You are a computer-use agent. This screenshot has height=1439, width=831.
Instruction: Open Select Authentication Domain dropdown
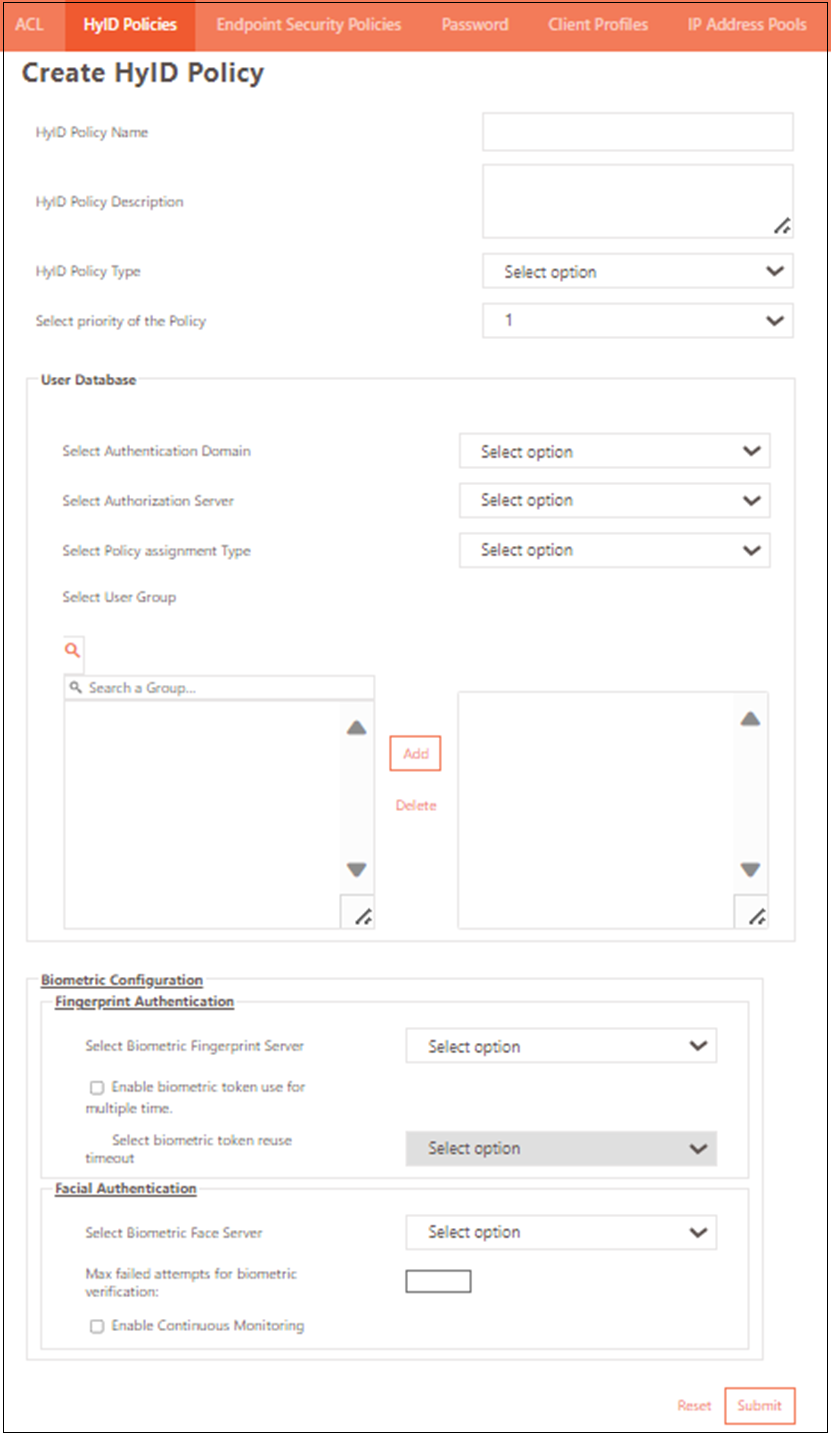(615, 451)
